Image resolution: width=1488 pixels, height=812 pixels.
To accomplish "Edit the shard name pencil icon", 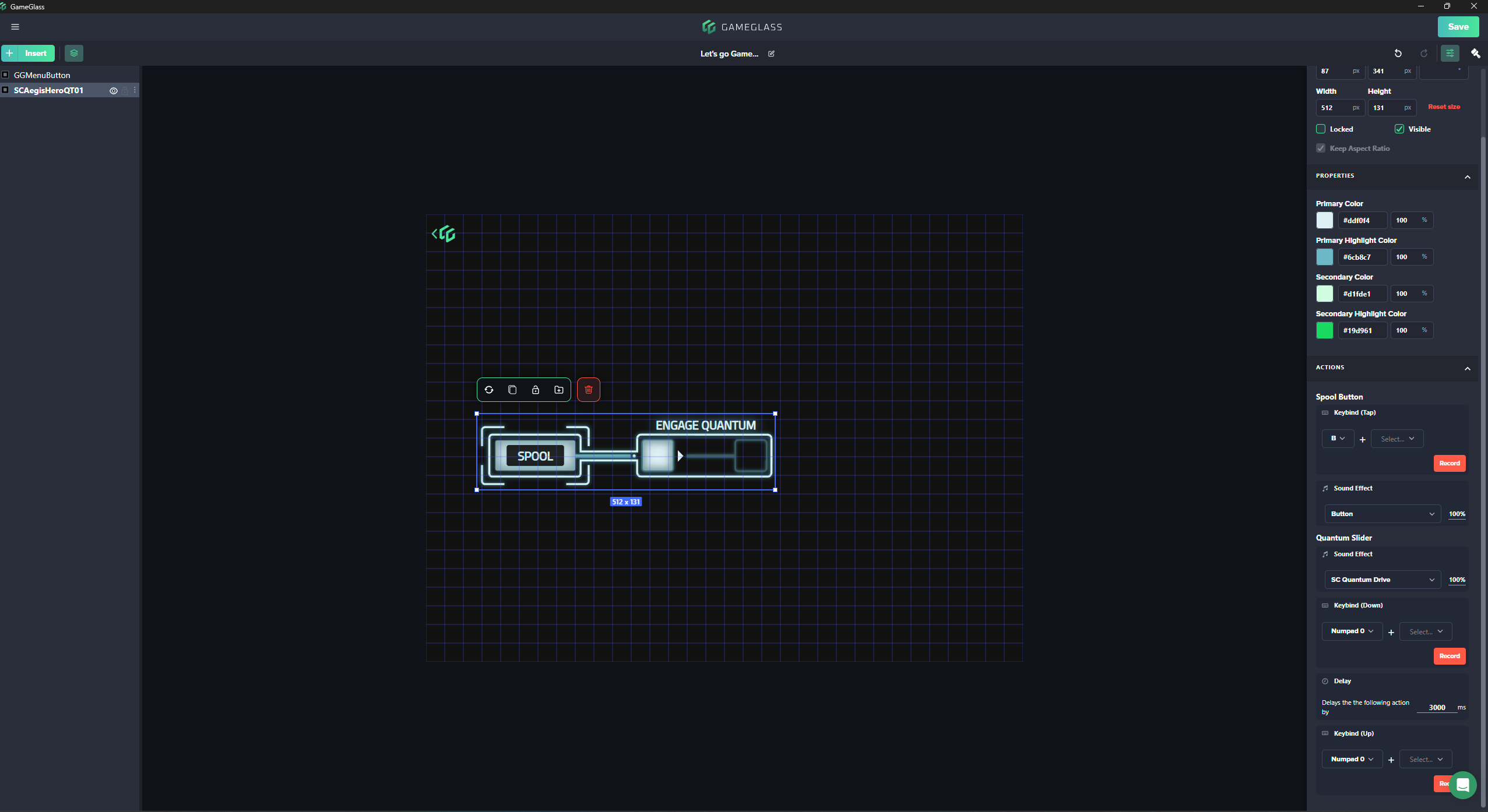I will click(771, 54).
